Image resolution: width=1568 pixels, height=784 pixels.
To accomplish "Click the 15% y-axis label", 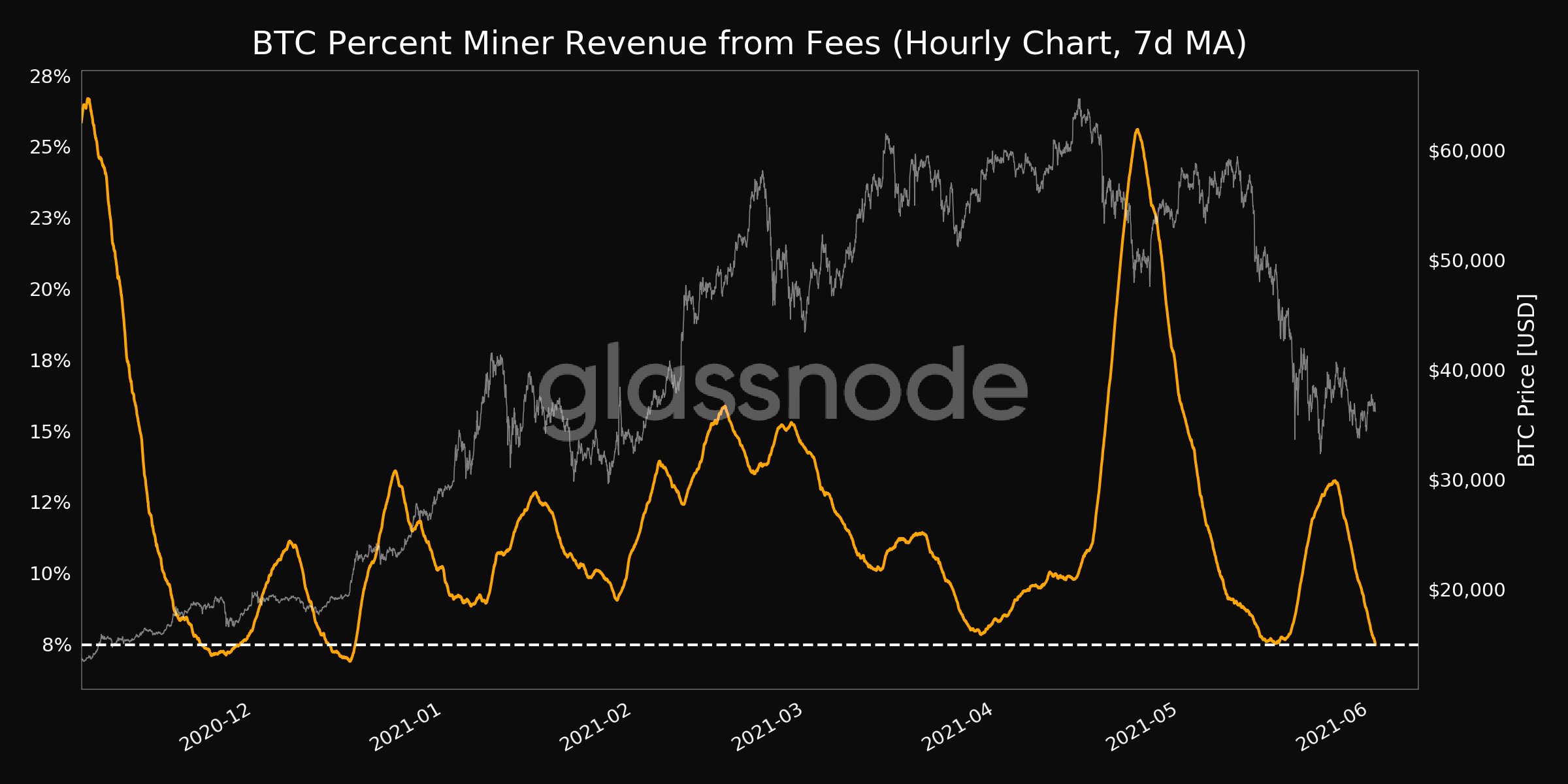I will pos(50,432).
